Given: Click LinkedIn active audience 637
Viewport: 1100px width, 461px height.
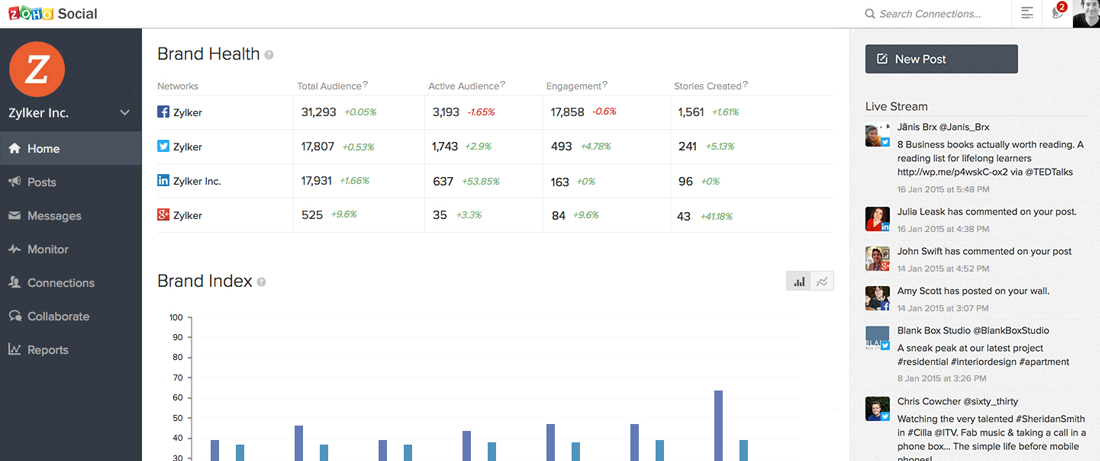Looking at the screenshot, I should coord(443,181).
